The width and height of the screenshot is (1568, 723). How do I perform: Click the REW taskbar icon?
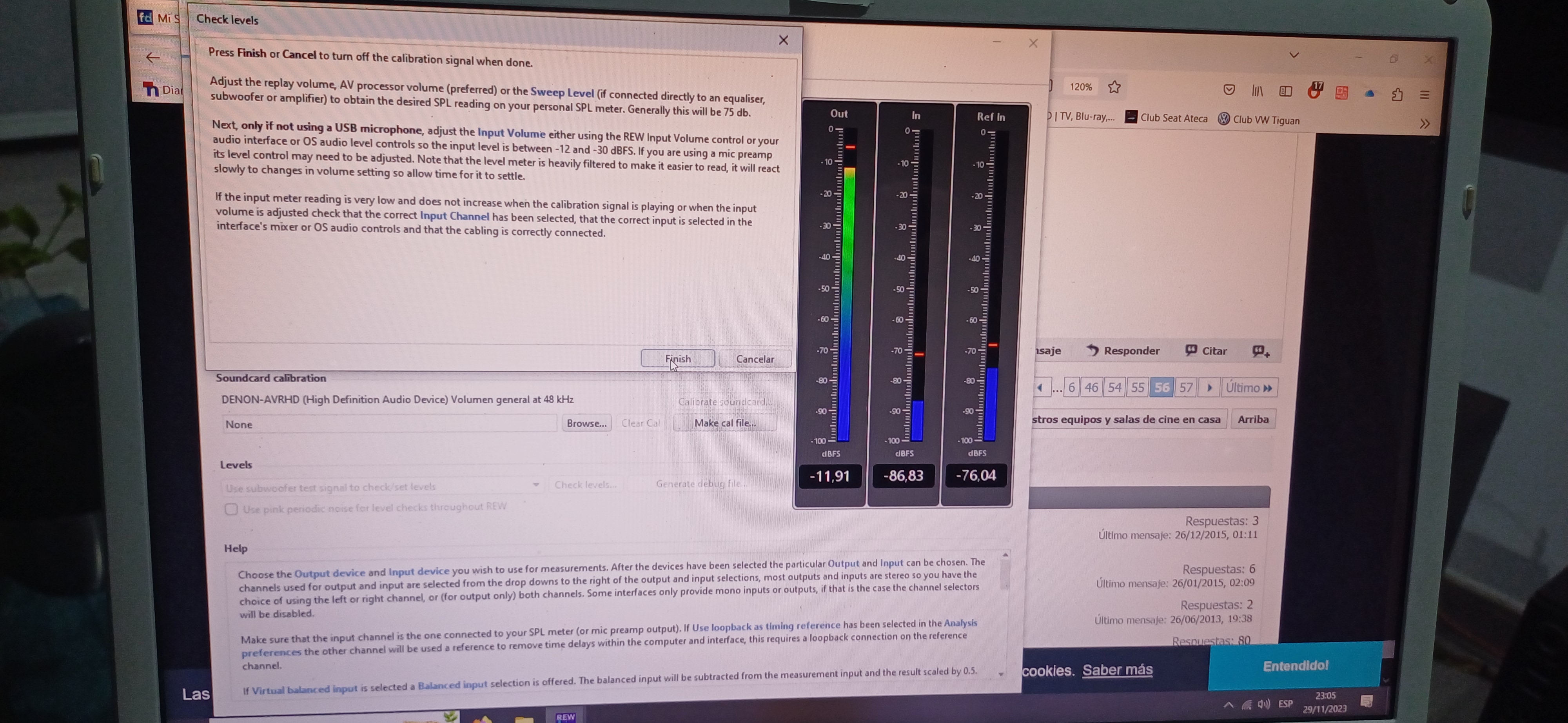coord(566,716)
